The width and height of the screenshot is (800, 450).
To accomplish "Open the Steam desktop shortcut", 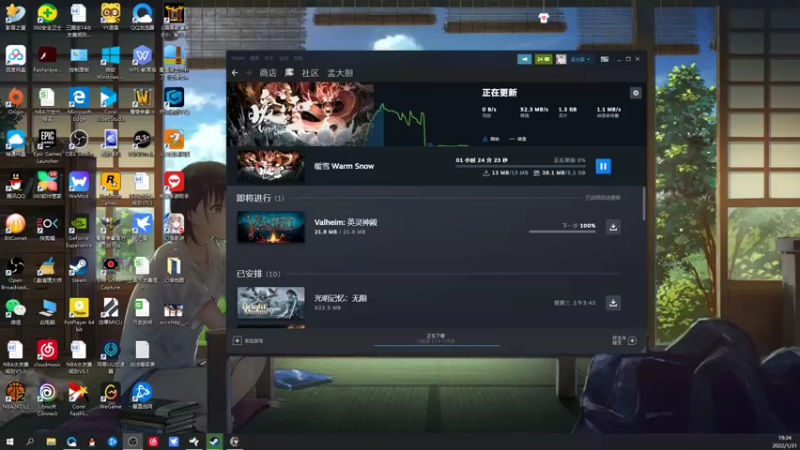I will click(x=79, y=269).
